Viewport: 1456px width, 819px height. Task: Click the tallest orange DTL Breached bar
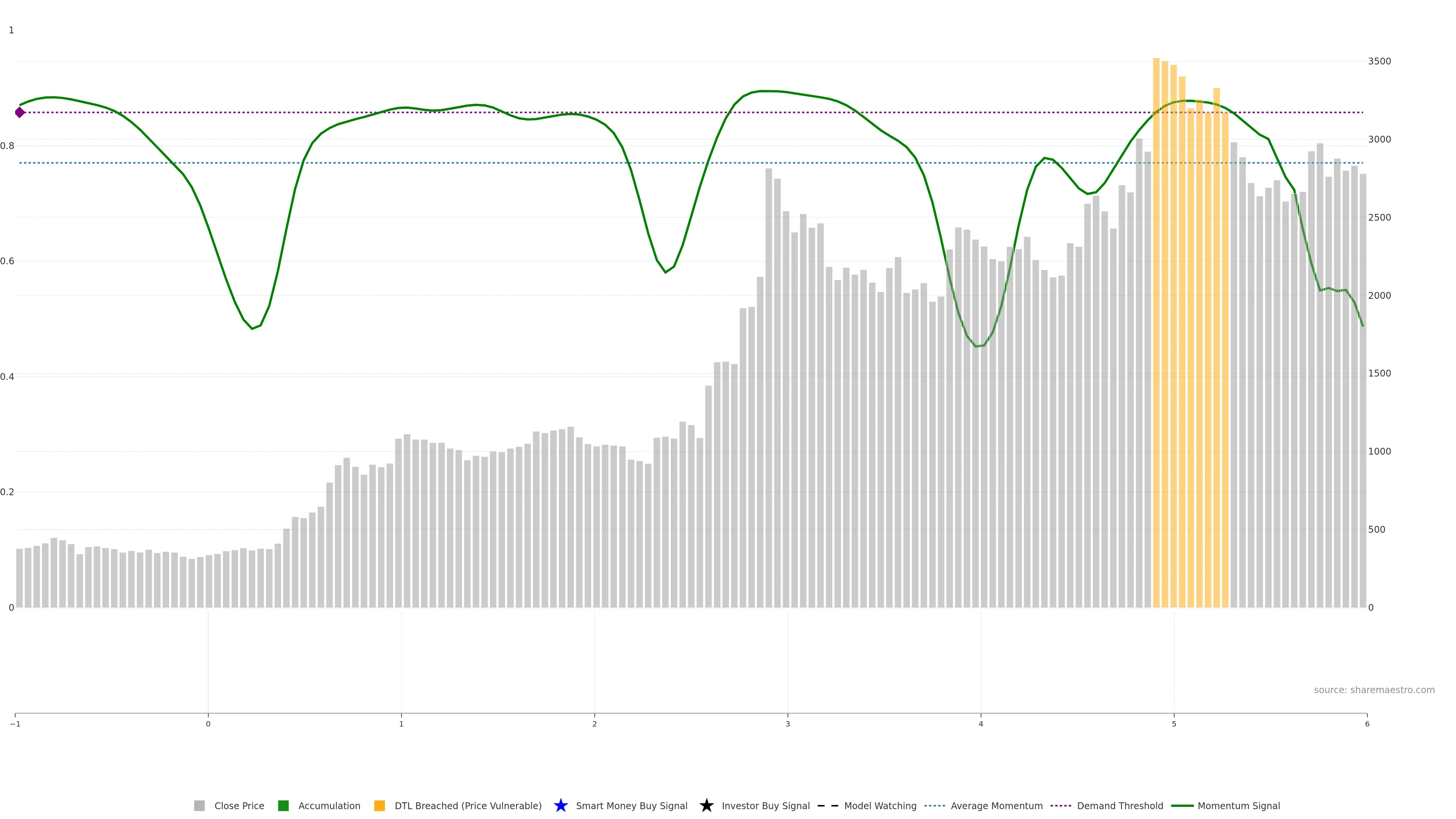[1156, 333]
